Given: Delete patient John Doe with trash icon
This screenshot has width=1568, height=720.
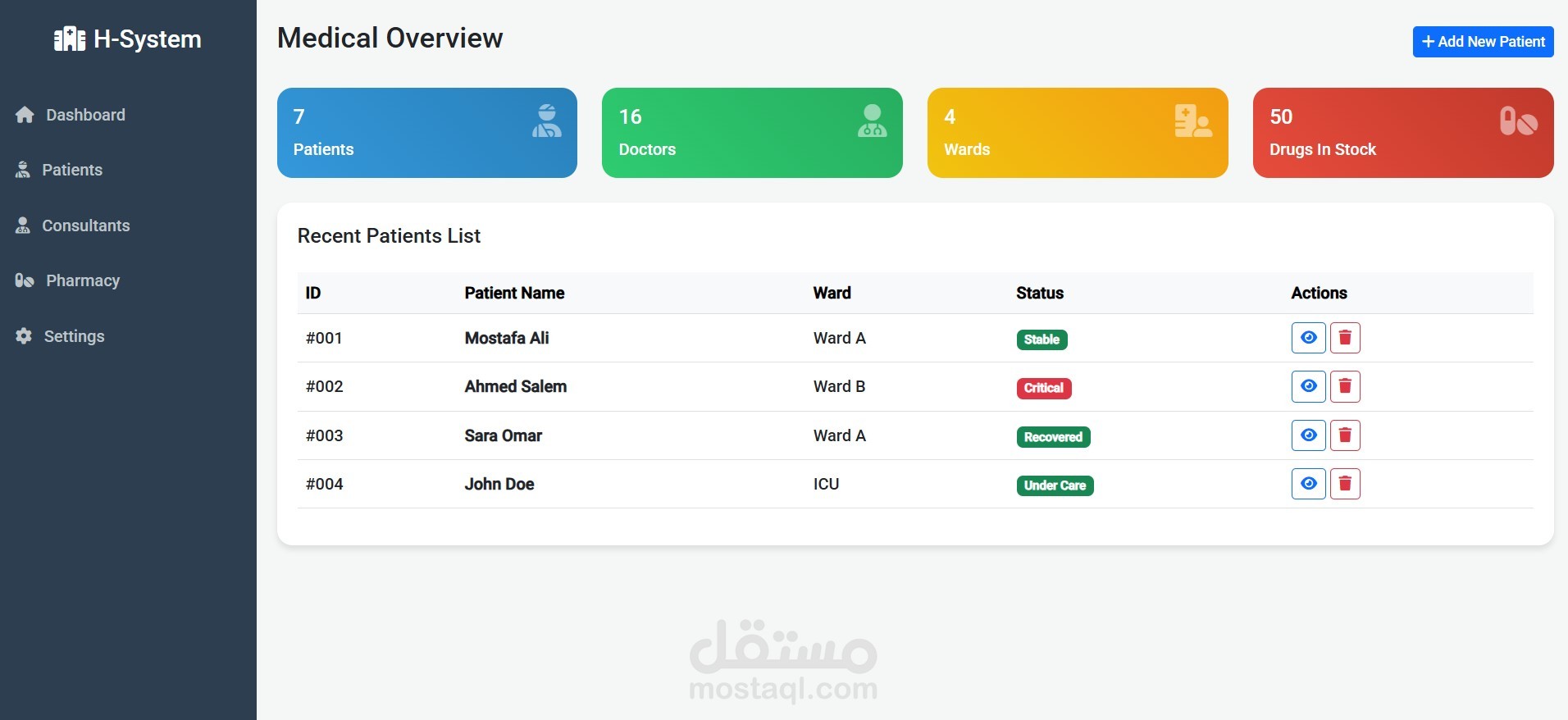Looking at the screenshot, I should [x=1345, y=484].
